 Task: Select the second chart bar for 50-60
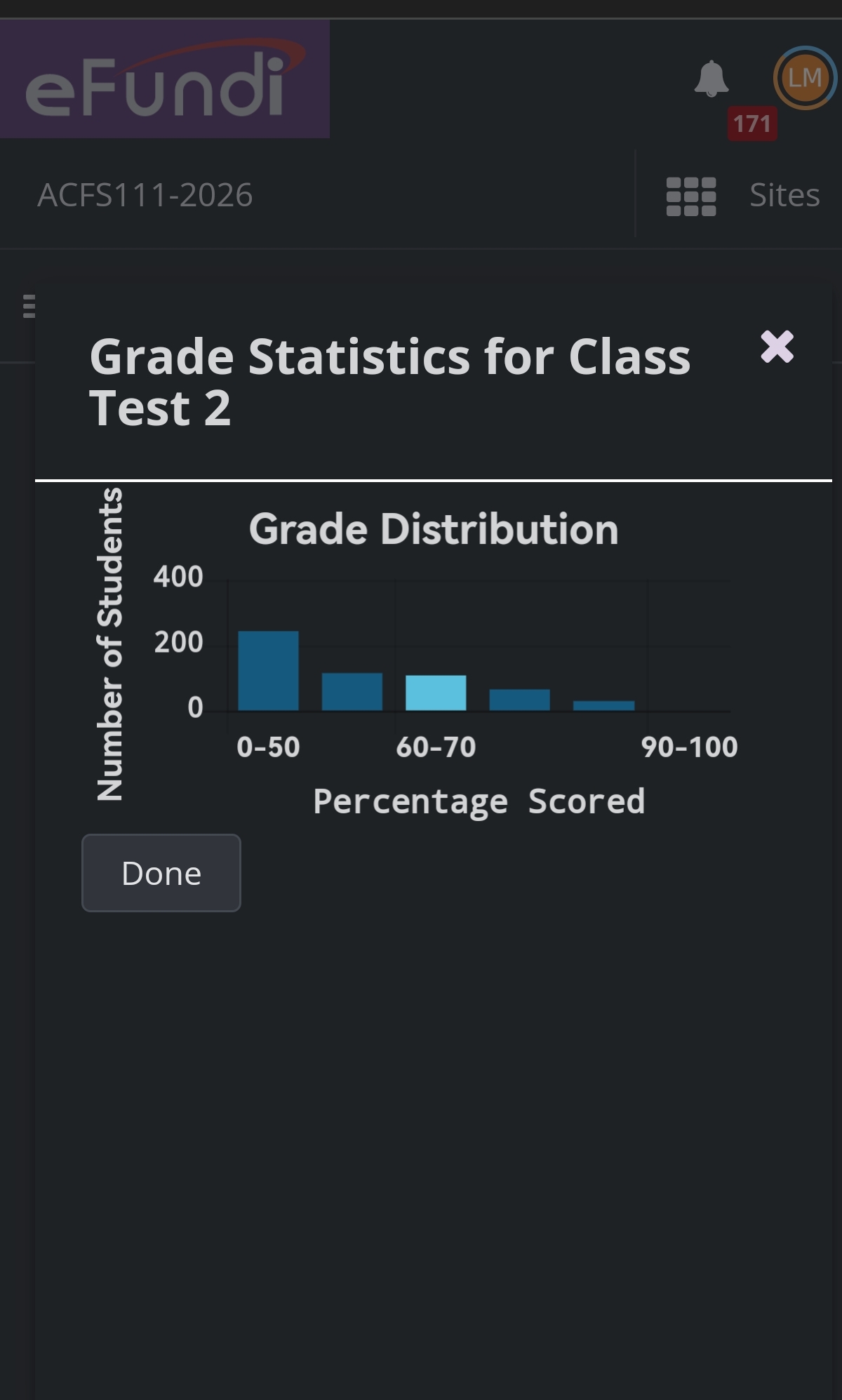(x=352, y=692)
